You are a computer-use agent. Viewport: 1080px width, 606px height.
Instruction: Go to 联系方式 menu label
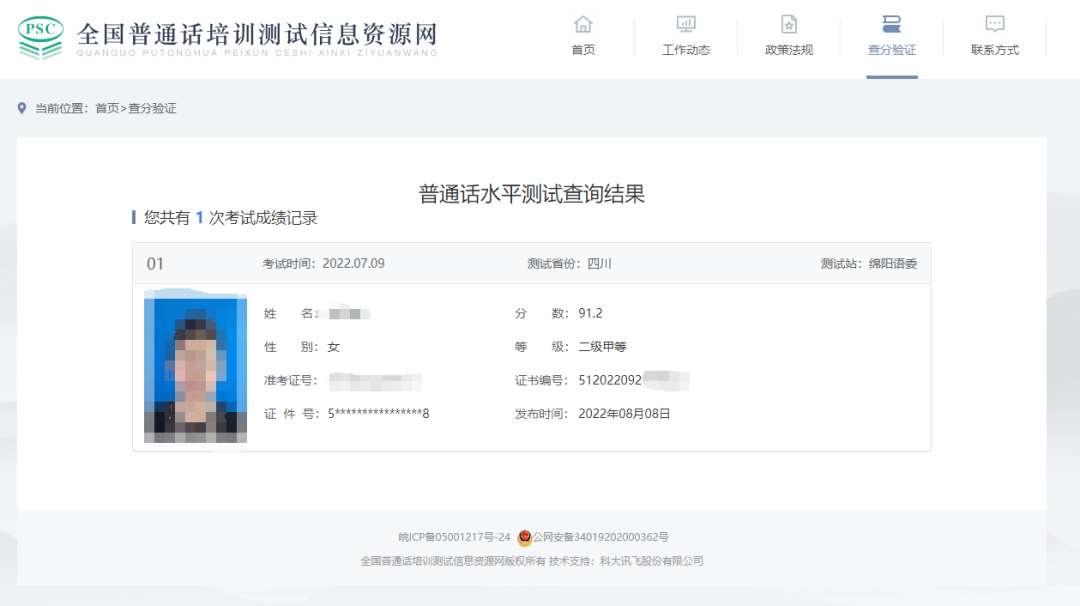[995, 50]
